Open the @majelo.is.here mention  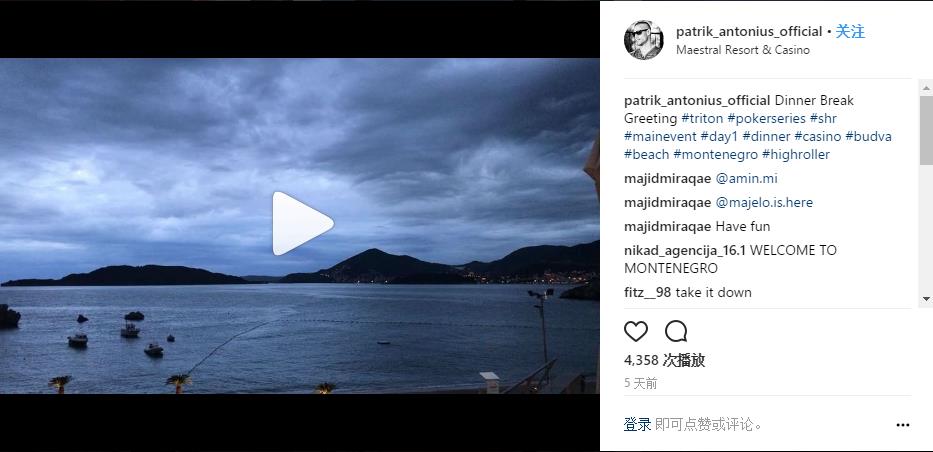pos(764,202)
